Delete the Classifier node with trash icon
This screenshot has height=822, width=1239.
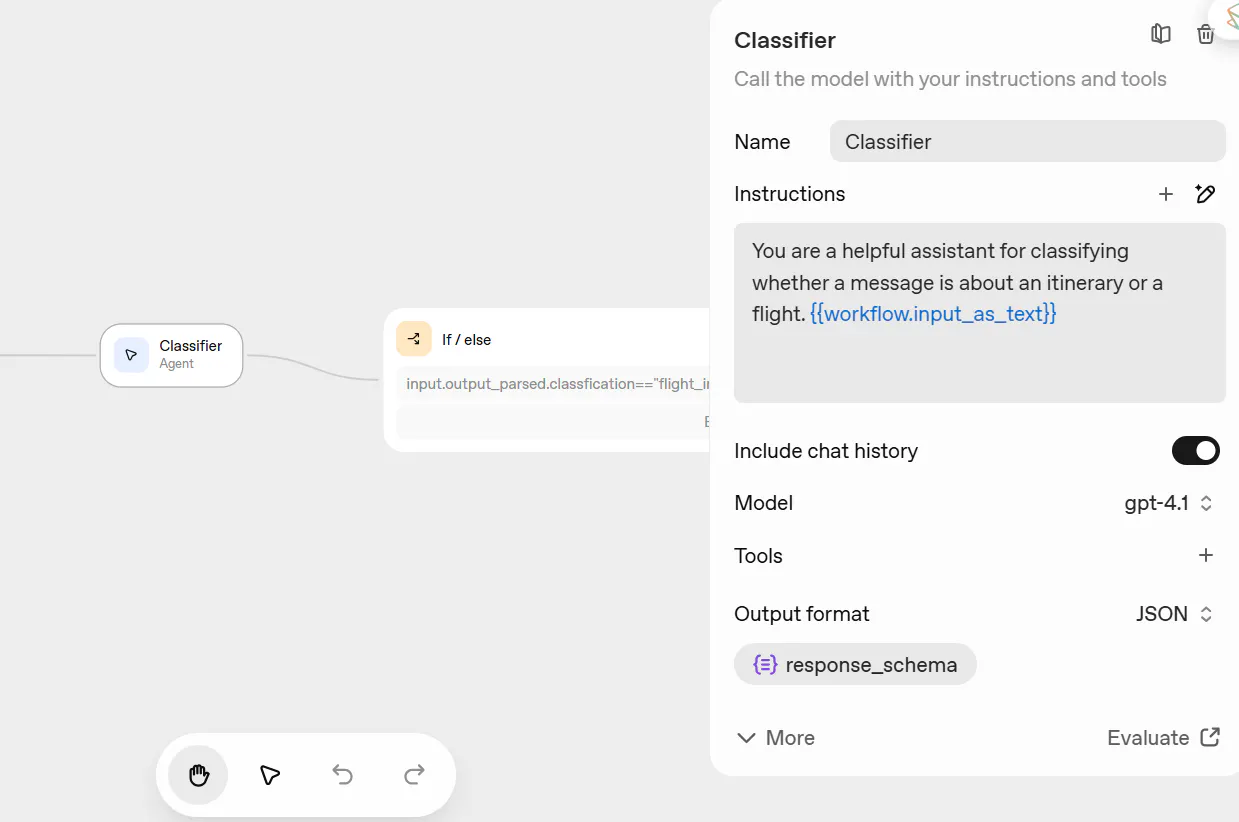(1206, 34)
